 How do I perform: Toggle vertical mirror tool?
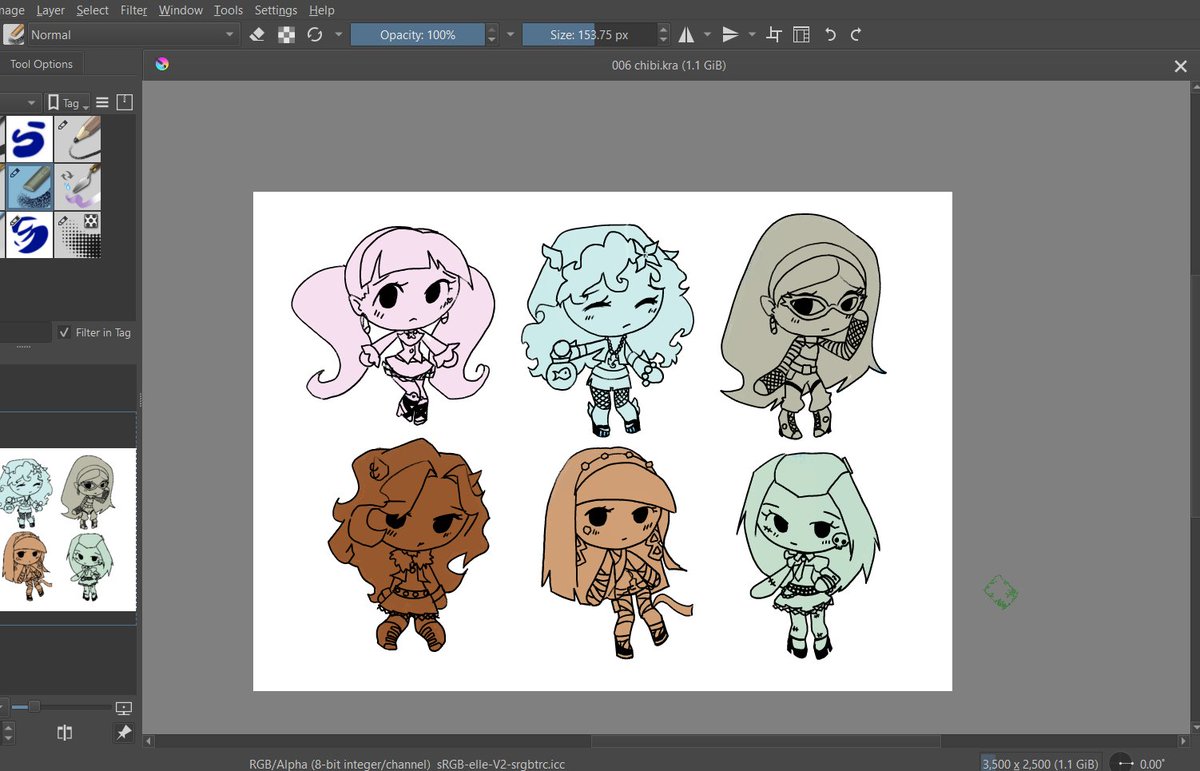click(730, 34)
